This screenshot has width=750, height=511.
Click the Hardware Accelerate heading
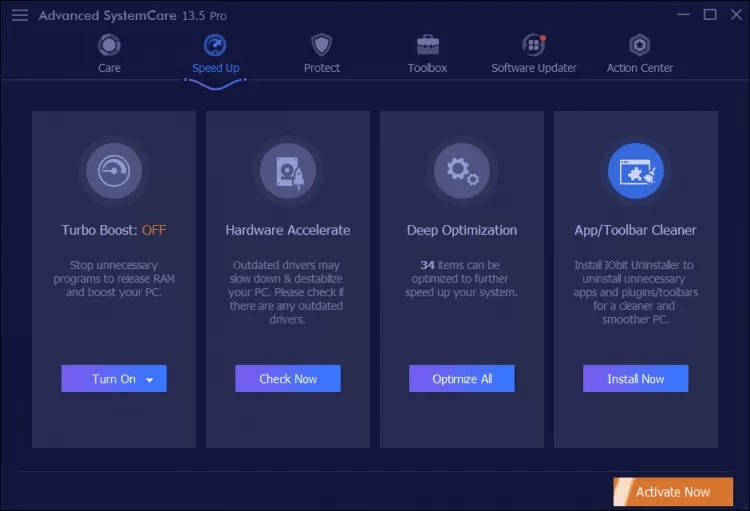point(288,230)
